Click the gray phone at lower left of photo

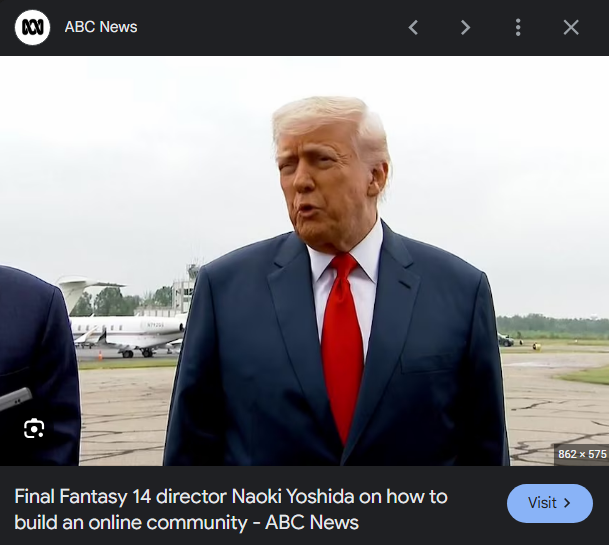tap(15, 398)
